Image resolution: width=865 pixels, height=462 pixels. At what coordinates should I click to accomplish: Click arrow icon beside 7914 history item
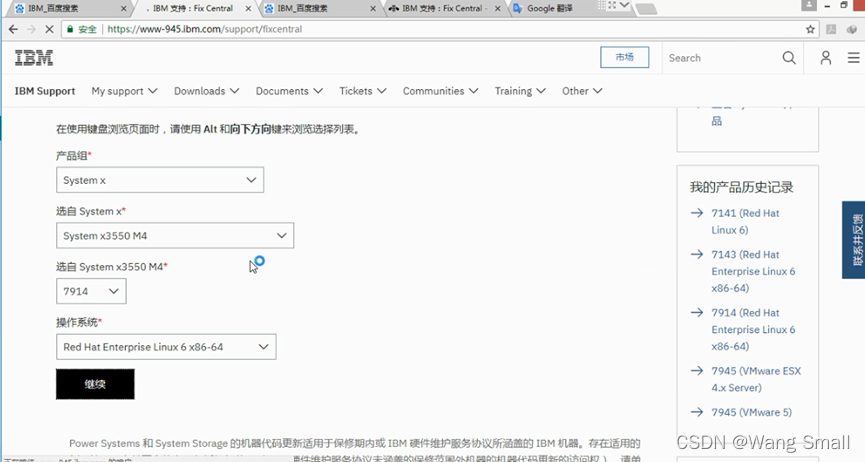[x=697, y=312]
